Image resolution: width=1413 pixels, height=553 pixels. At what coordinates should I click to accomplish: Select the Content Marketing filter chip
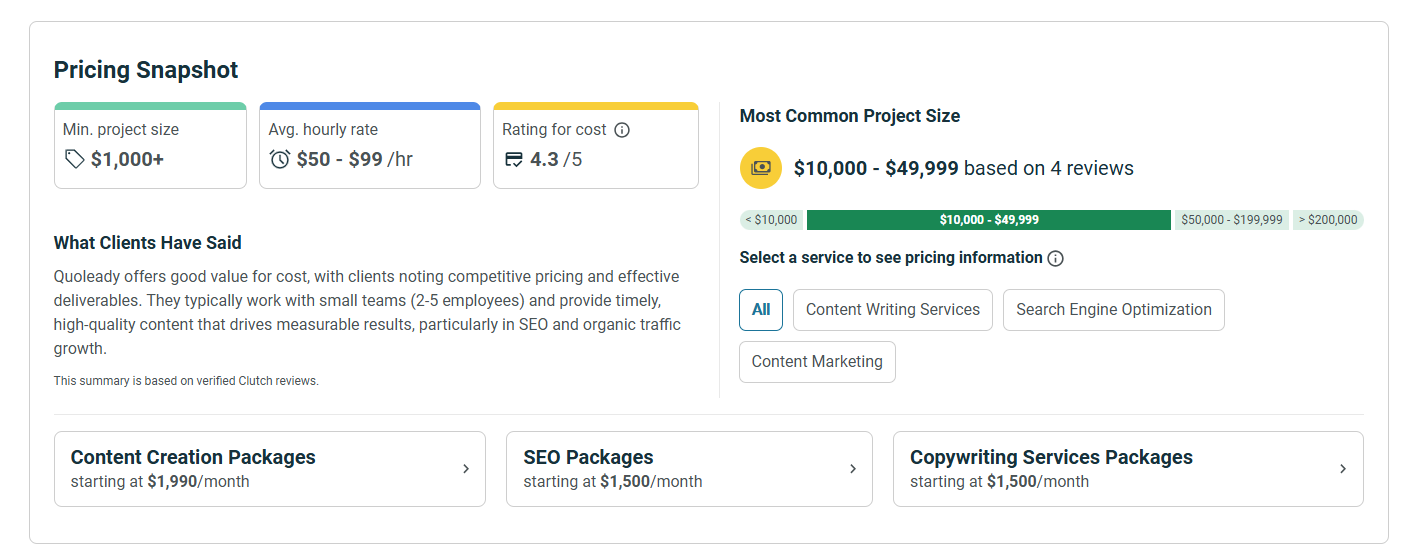[817, 362]
